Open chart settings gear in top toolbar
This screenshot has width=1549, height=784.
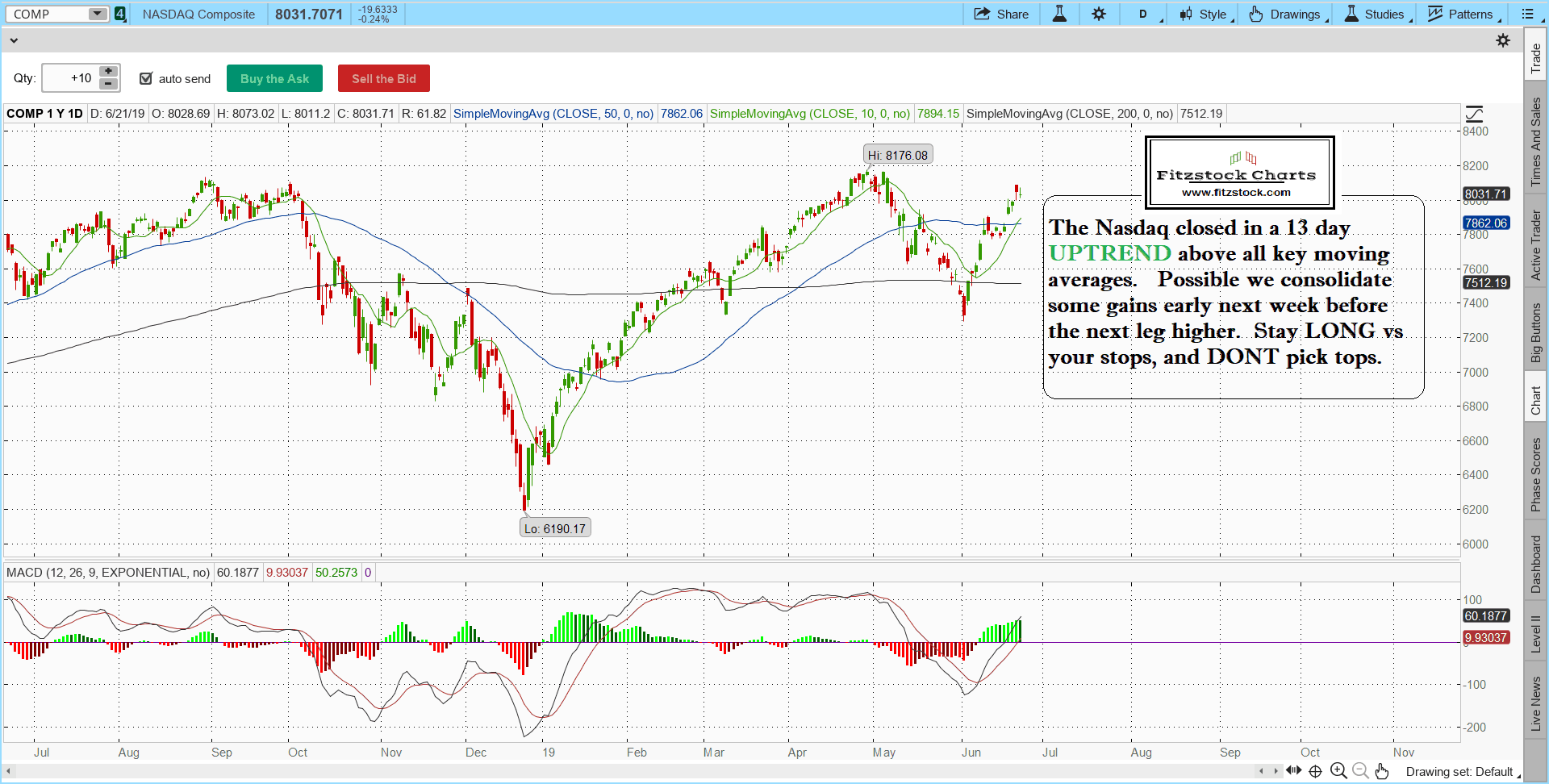[x=1099, y=14]
